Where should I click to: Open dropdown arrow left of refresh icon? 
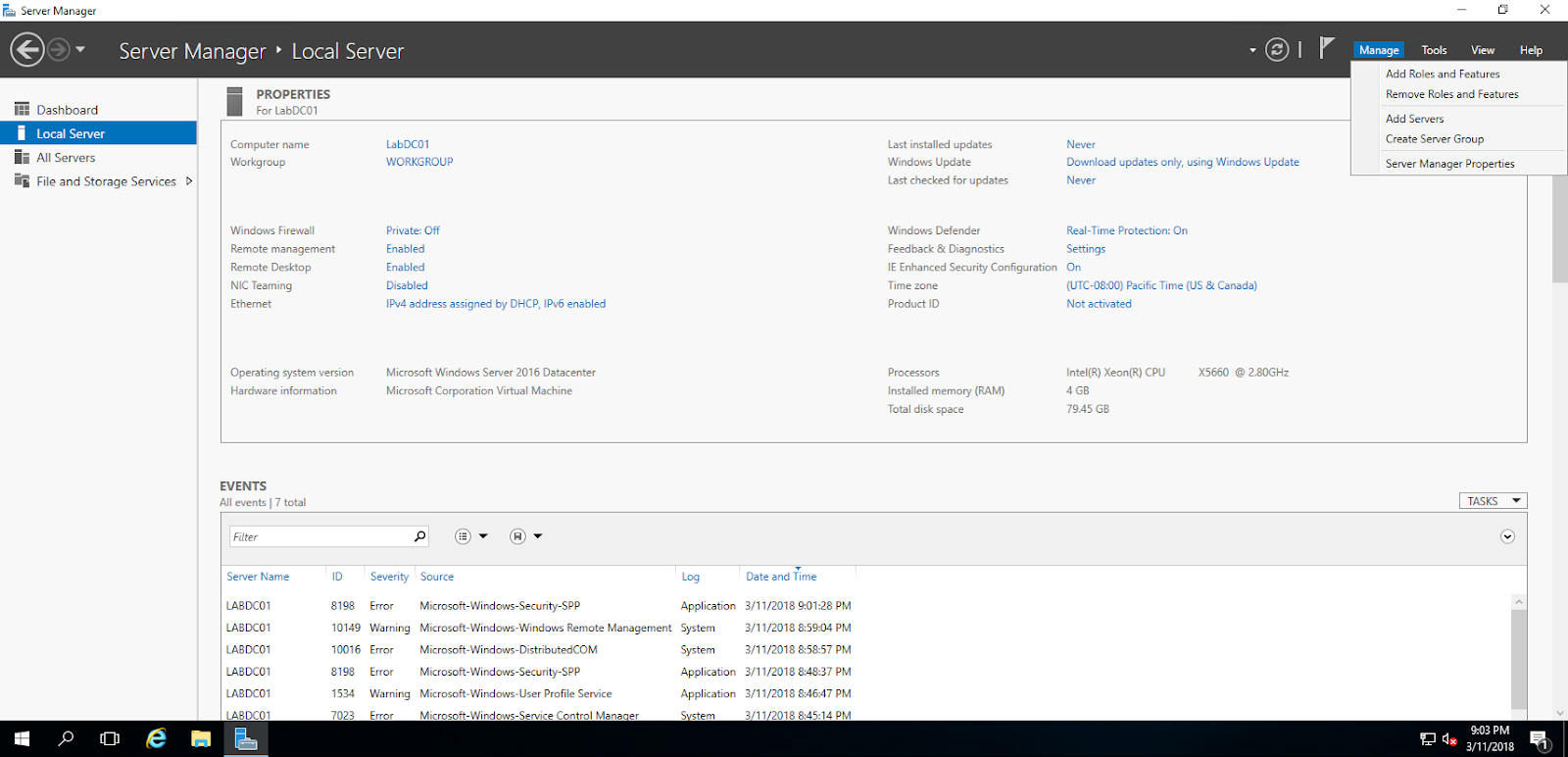coord(1252,50)
